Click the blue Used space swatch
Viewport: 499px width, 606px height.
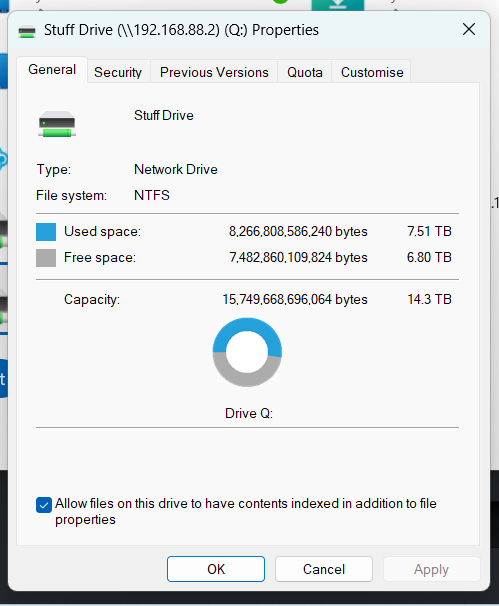click(x=46, y=232)
